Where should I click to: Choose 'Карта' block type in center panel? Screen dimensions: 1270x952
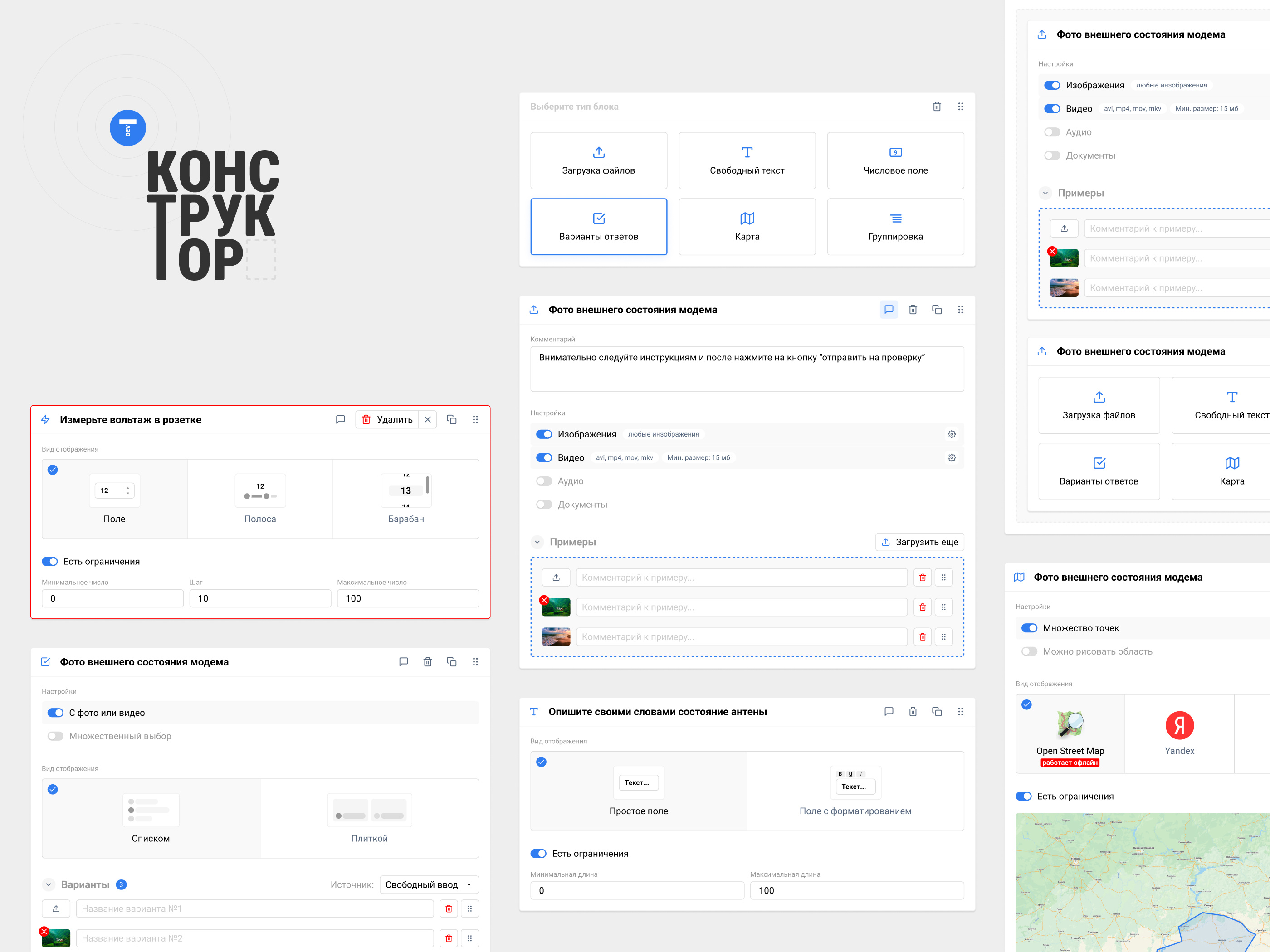click(x=747, y=227)
